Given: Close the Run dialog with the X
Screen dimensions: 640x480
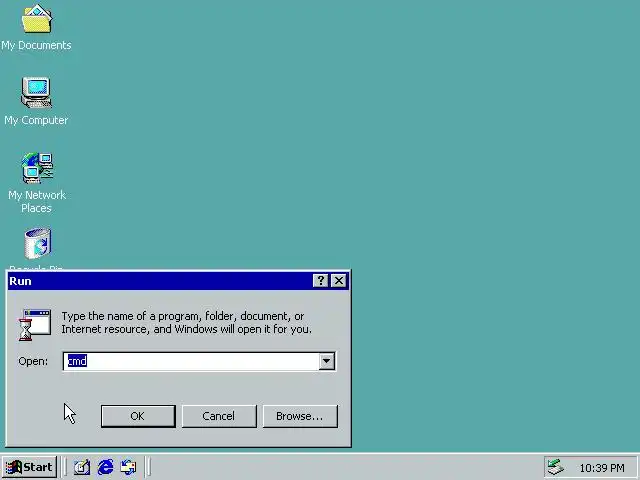Looking at the screenshot, I should click(339, 281).
